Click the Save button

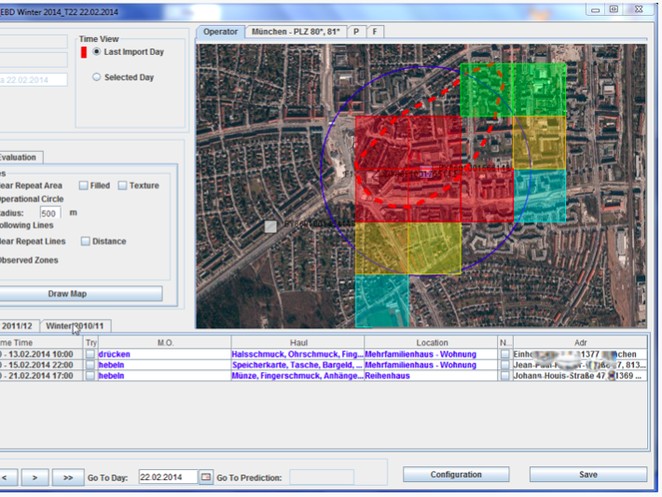tap(587, 475)
